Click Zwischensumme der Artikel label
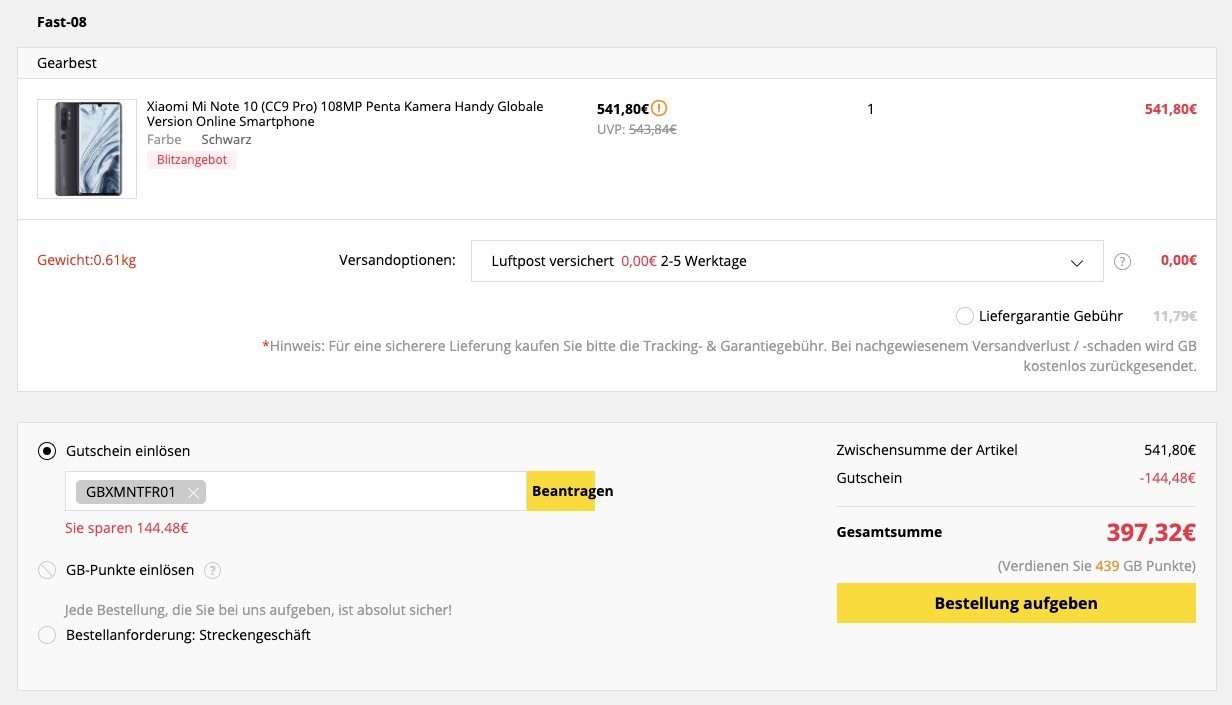The width and height of the screenshot is (1232, 705). (927, 450)
